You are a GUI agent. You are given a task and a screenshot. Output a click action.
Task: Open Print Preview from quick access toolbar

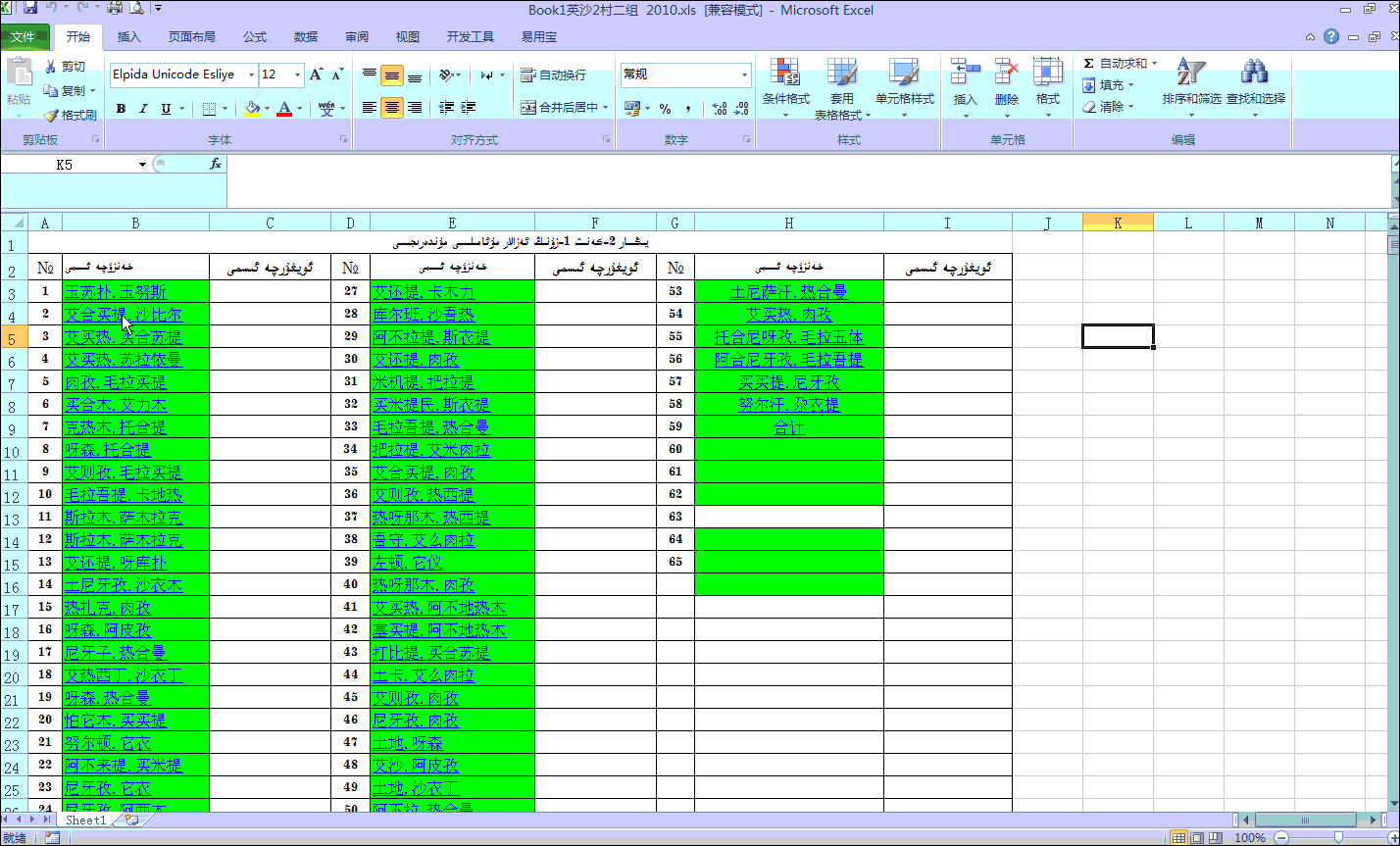point(137,8)
